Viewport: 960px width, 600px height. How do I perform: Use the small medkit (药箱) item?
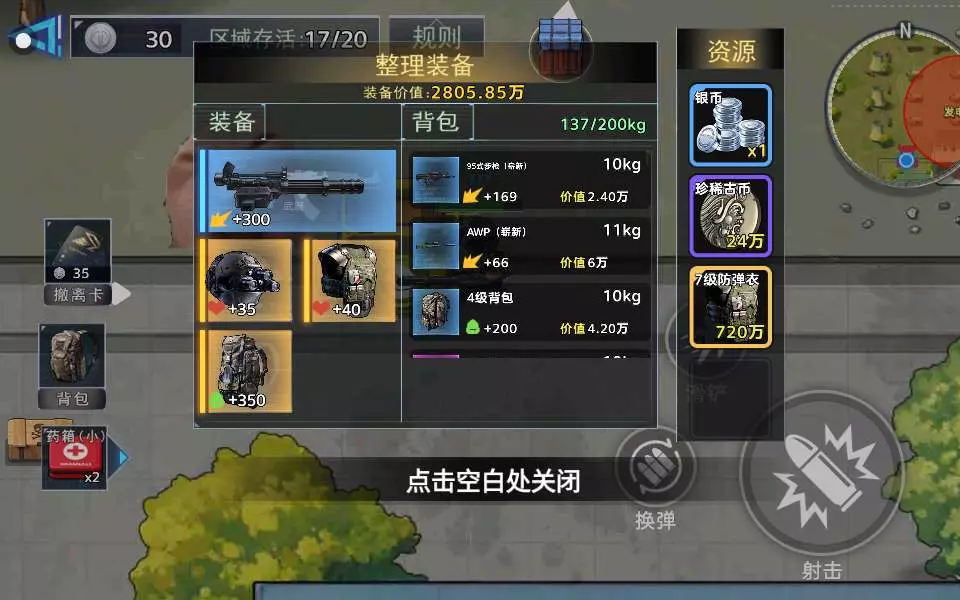click(x=75, y=458)
